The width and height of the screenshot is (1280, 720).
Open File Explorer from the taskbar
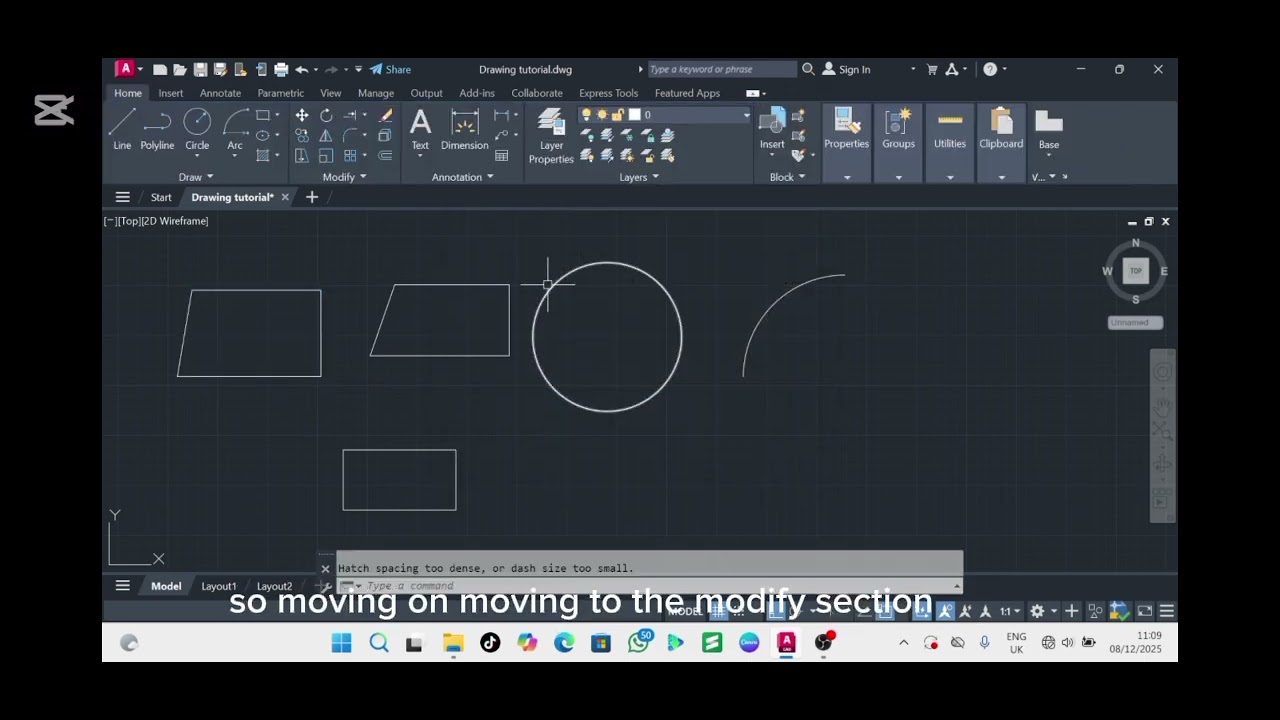(x=453, y=643)
